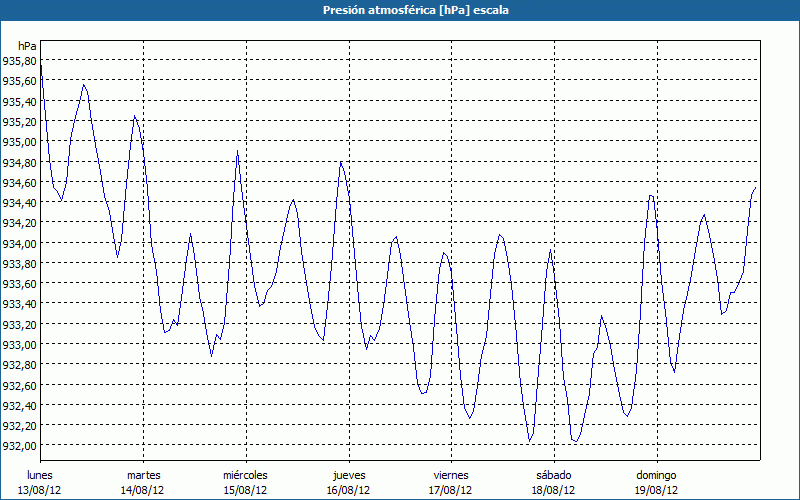The width and height of the screenshot is (800, 500).
Task: Click the hPa unit label above the y-axis
Action: point(27,46)
